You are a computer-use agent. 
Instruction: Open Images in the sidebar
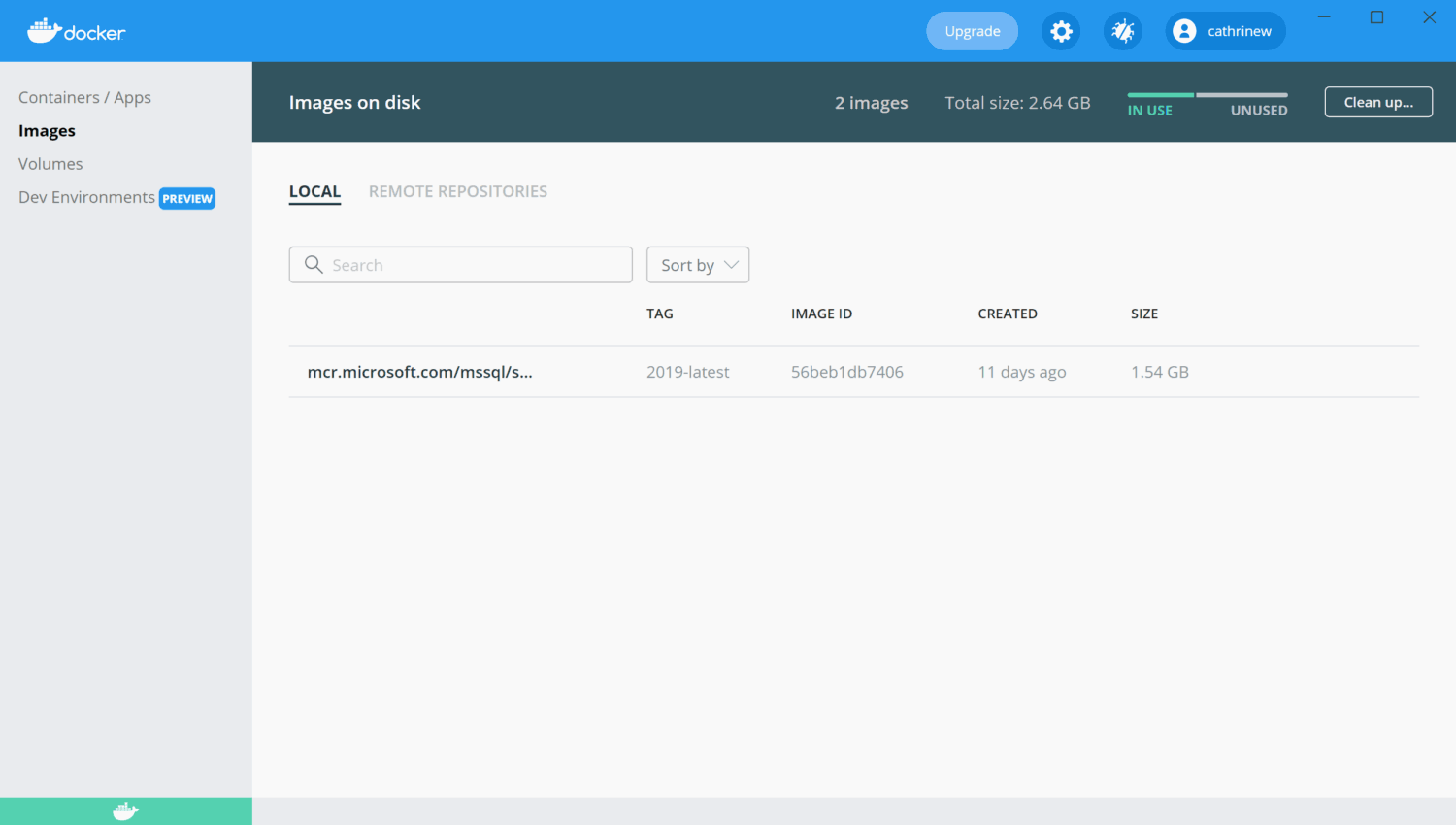[x=47, y=131]
